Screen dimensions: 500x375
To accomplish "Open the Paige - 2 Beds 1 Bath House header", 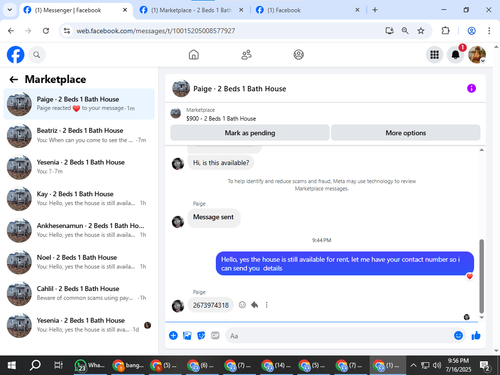I will pos(240,89).
